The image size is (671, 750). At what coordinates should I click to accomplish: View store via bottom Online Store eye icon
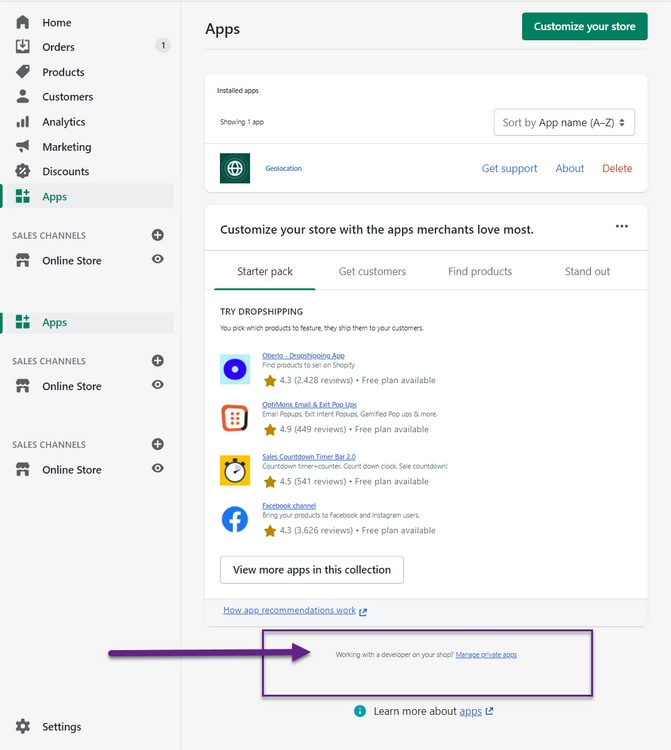[x=157, y=468]
